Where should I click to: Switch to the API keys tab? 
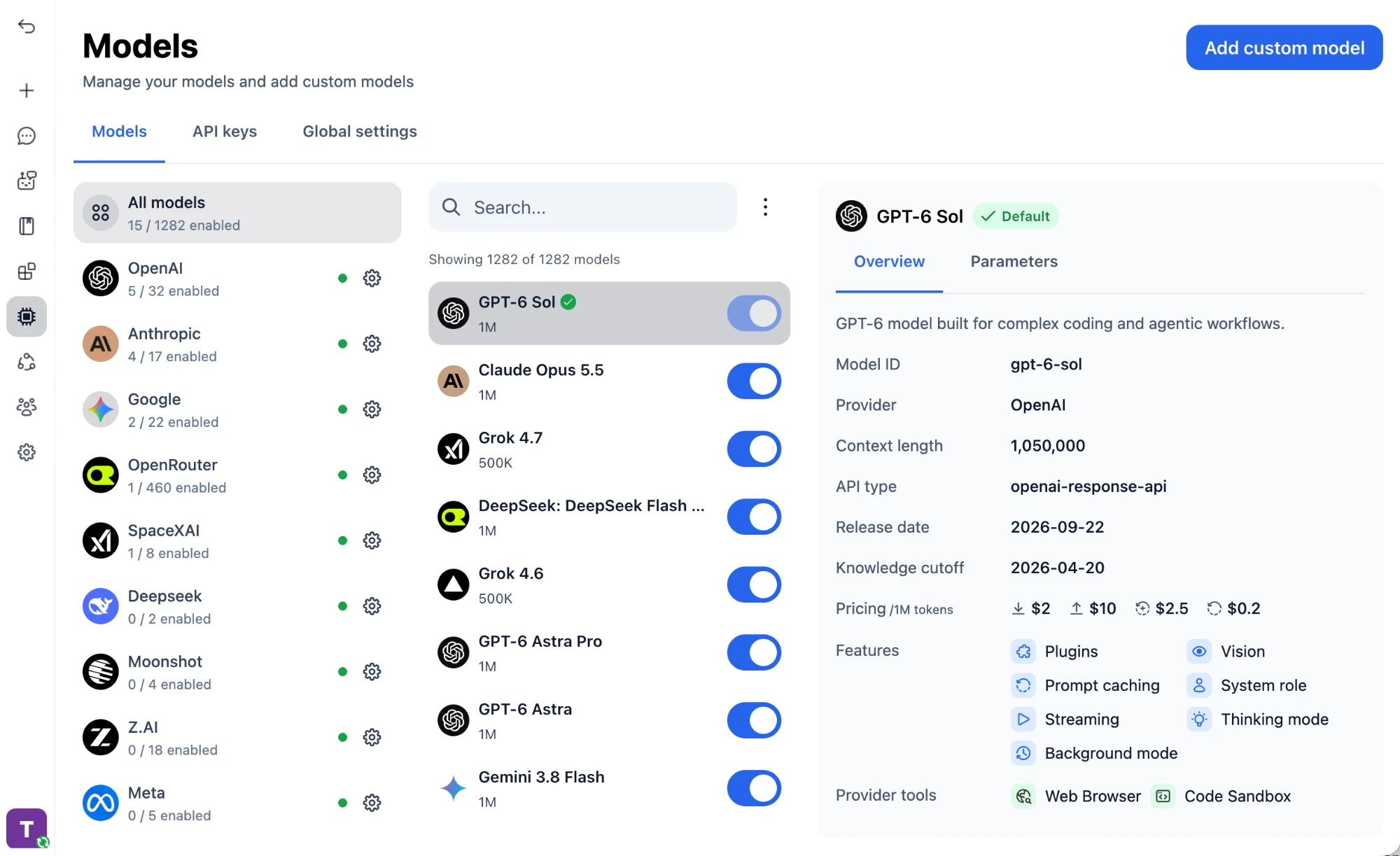225,132
